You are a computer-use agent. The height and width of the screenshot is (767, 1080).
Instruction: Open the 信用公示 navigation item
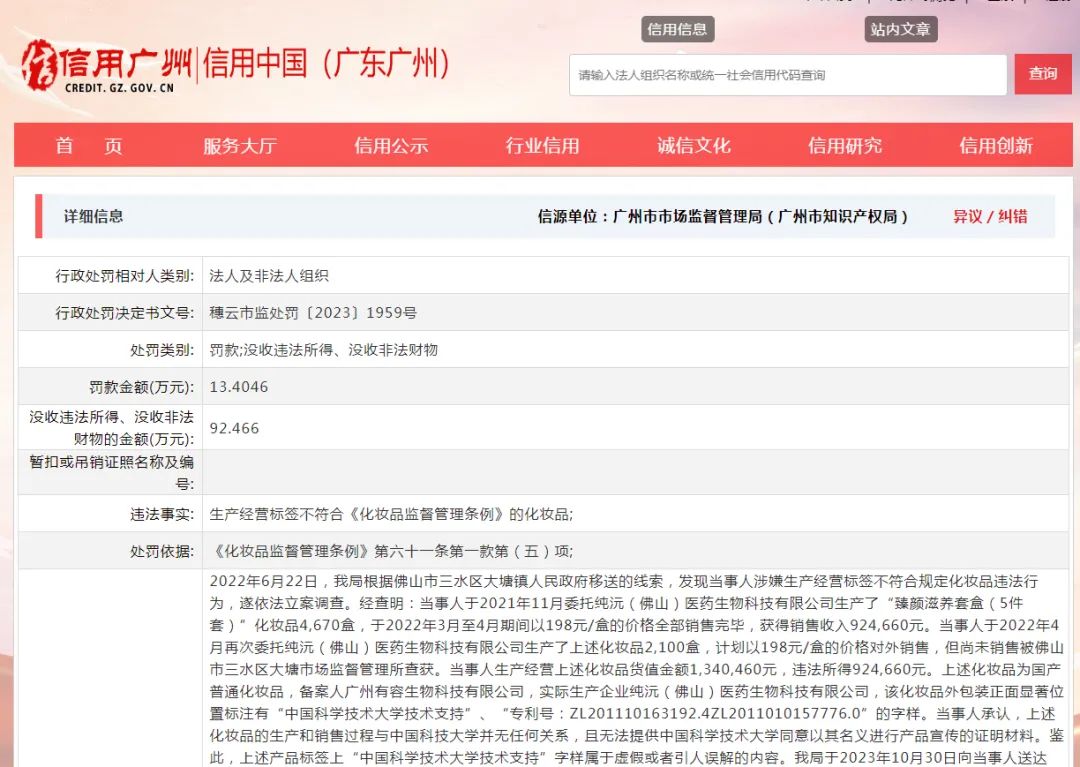coord(390,146)
